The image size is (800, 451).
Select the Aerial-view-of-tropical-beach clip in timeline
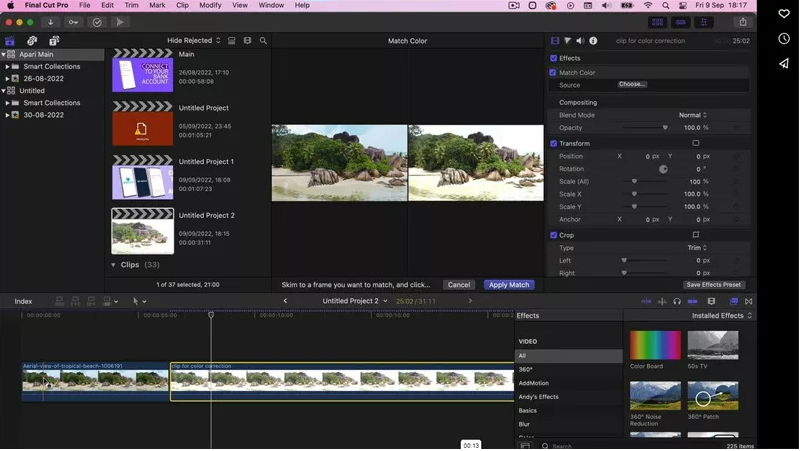(x=95, y=382)
